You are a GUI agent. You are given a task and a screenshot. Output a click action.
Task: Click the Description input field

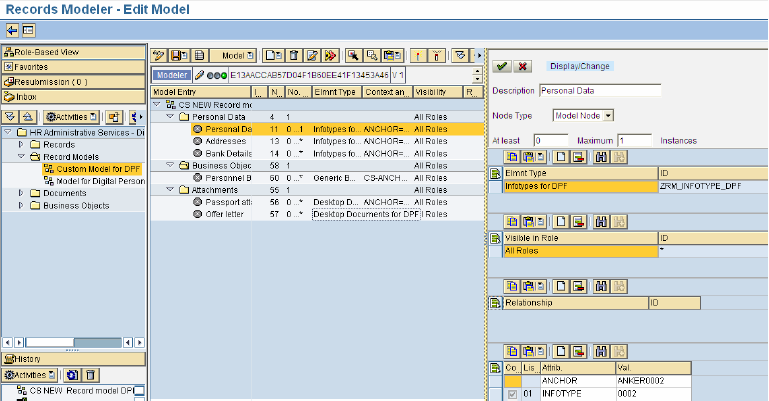[x=600, y=91]
